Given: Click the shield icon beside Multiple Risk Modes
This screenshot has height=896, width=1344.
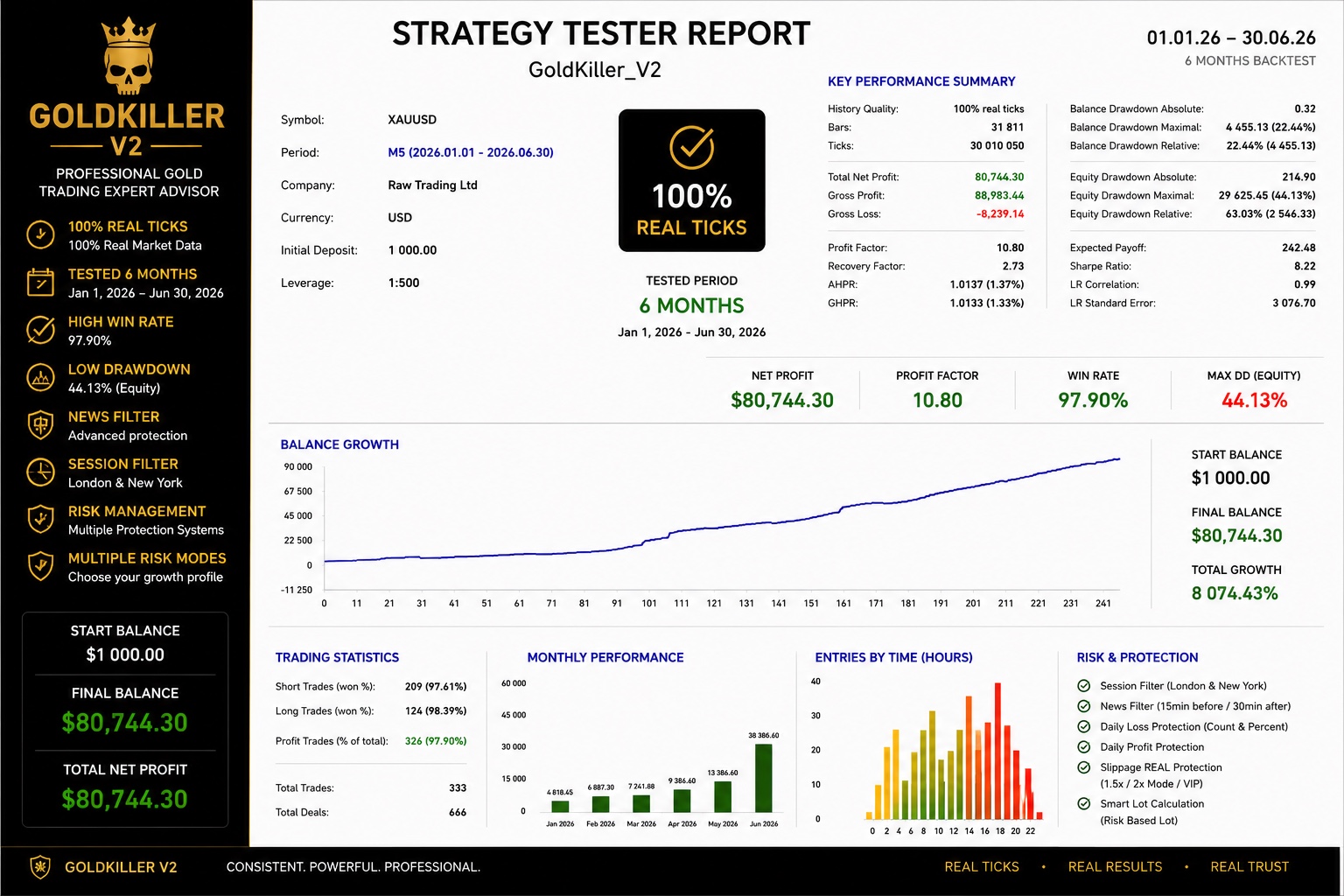Looking at the screenshot, I should tap(40, 566).
